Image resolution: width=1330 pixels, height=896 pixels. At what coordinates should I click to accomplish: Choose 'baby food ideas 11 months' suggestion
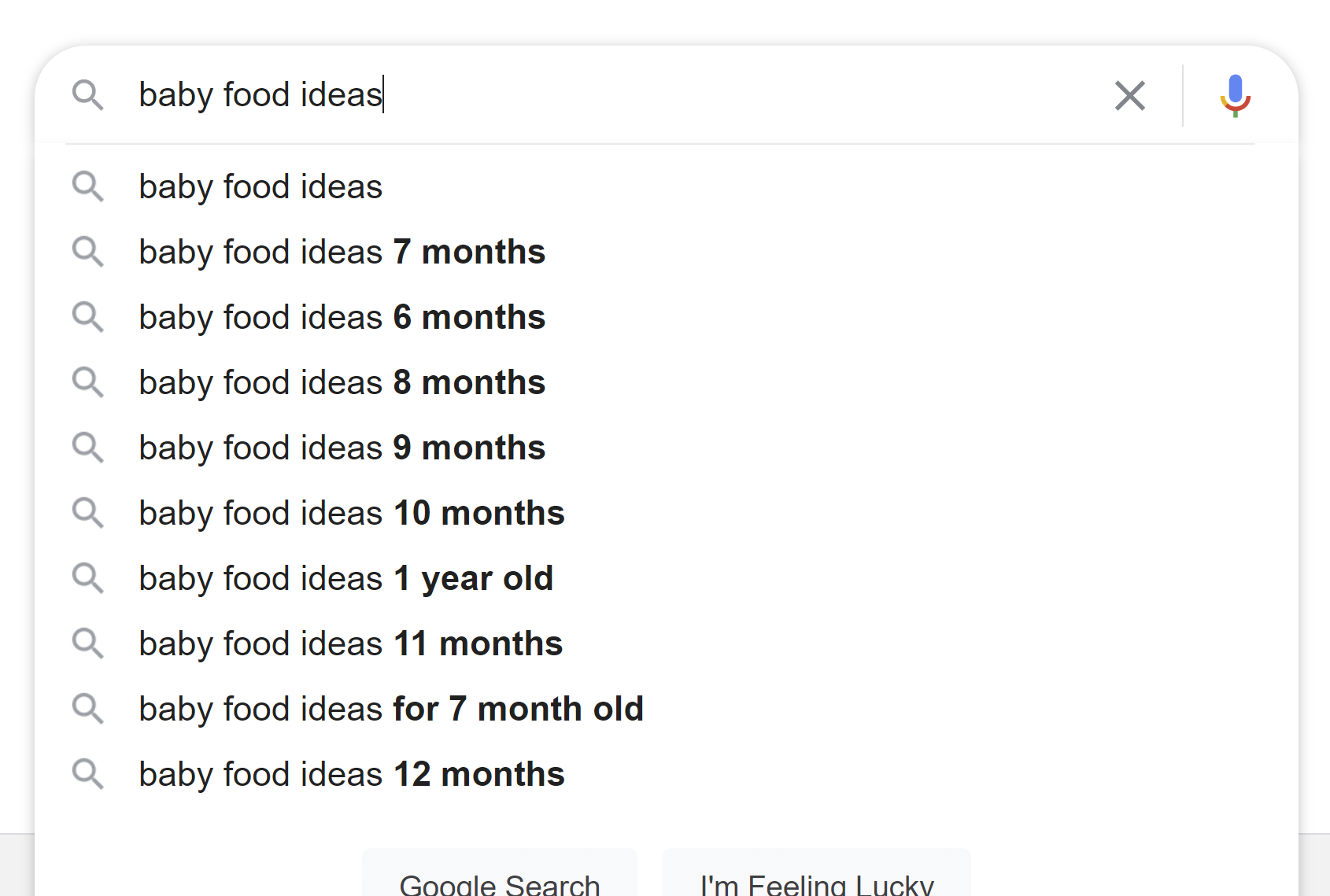tap(350, 644)
